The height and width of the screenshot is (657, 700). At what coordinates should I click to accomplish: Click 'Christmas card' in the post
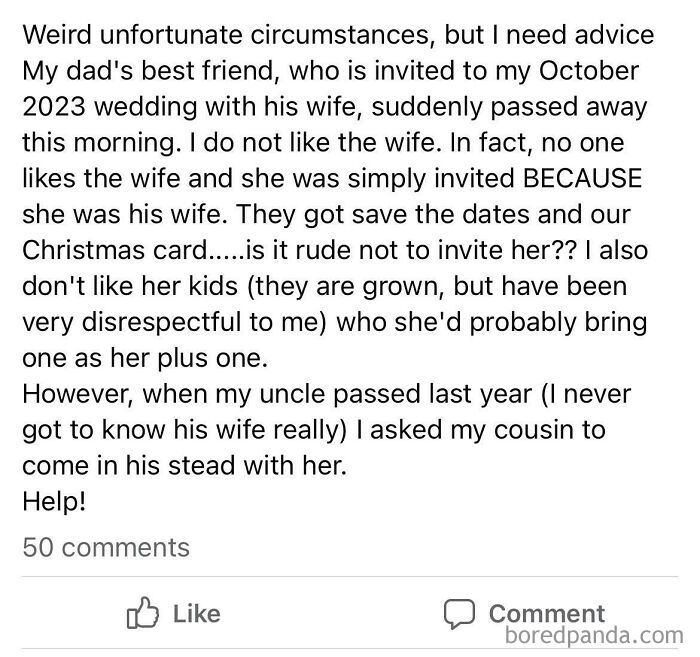click(115, 250)
